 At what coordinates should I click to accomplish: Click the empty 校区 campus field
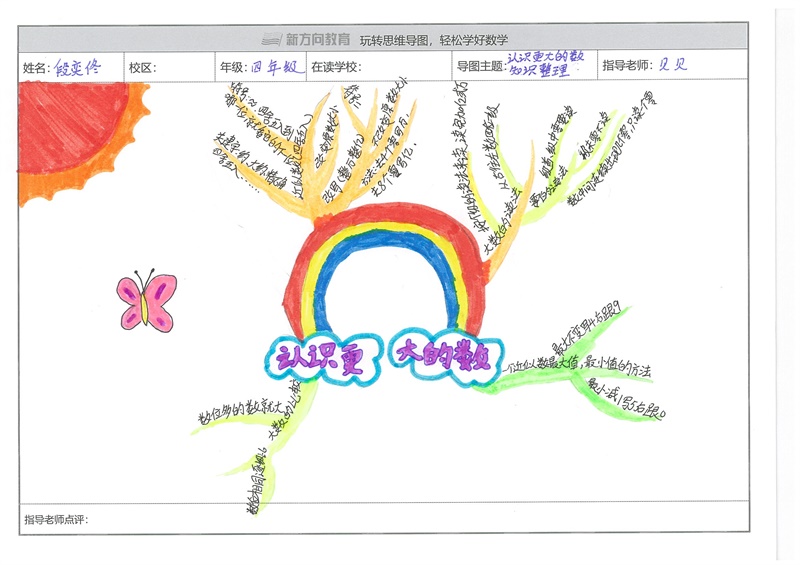click(x=182, y=68)
